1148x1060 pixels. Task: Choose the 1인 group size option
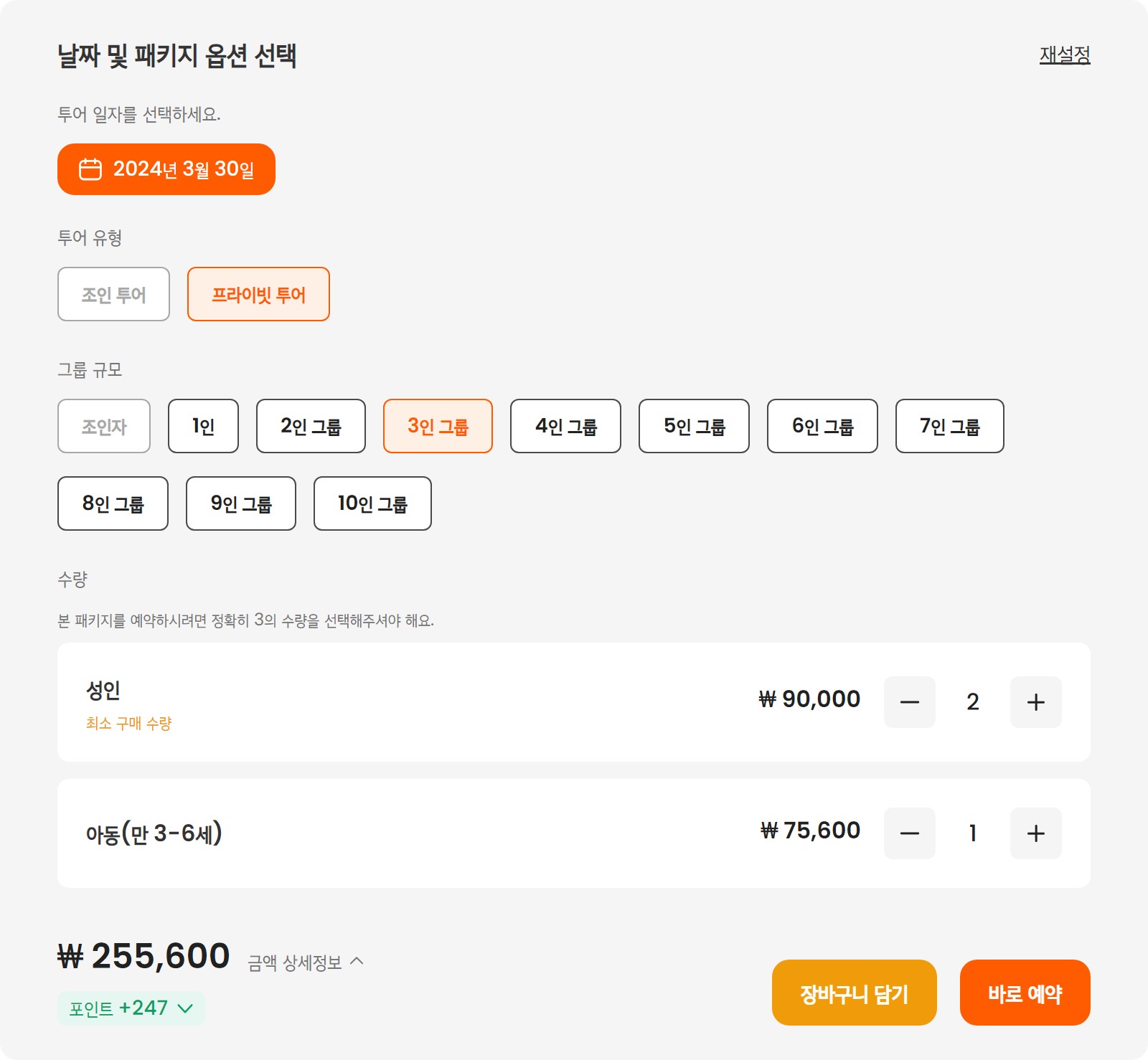click(203, 426)
